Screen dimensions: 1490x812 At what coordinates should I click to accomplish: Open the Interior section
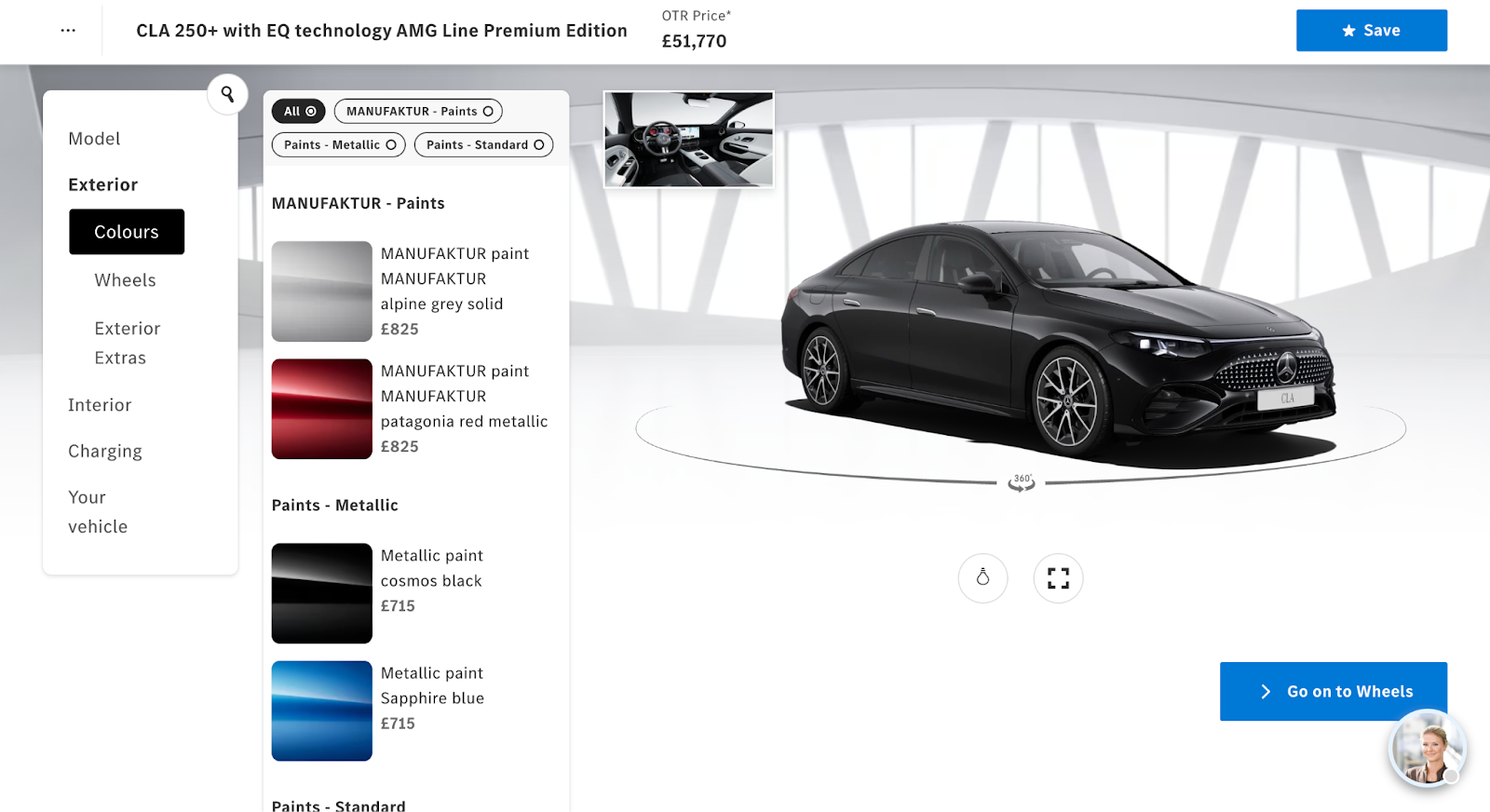pos(100,405)
